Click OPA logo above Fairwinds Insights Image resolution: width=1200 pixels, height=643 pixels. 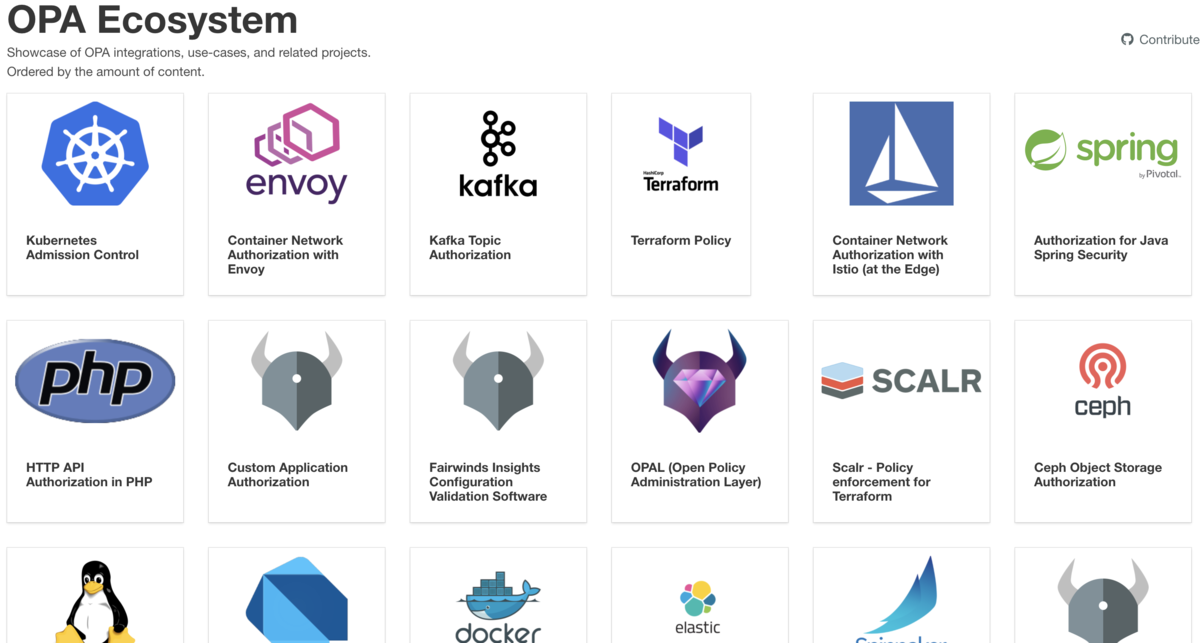click(x=498, y=381)
